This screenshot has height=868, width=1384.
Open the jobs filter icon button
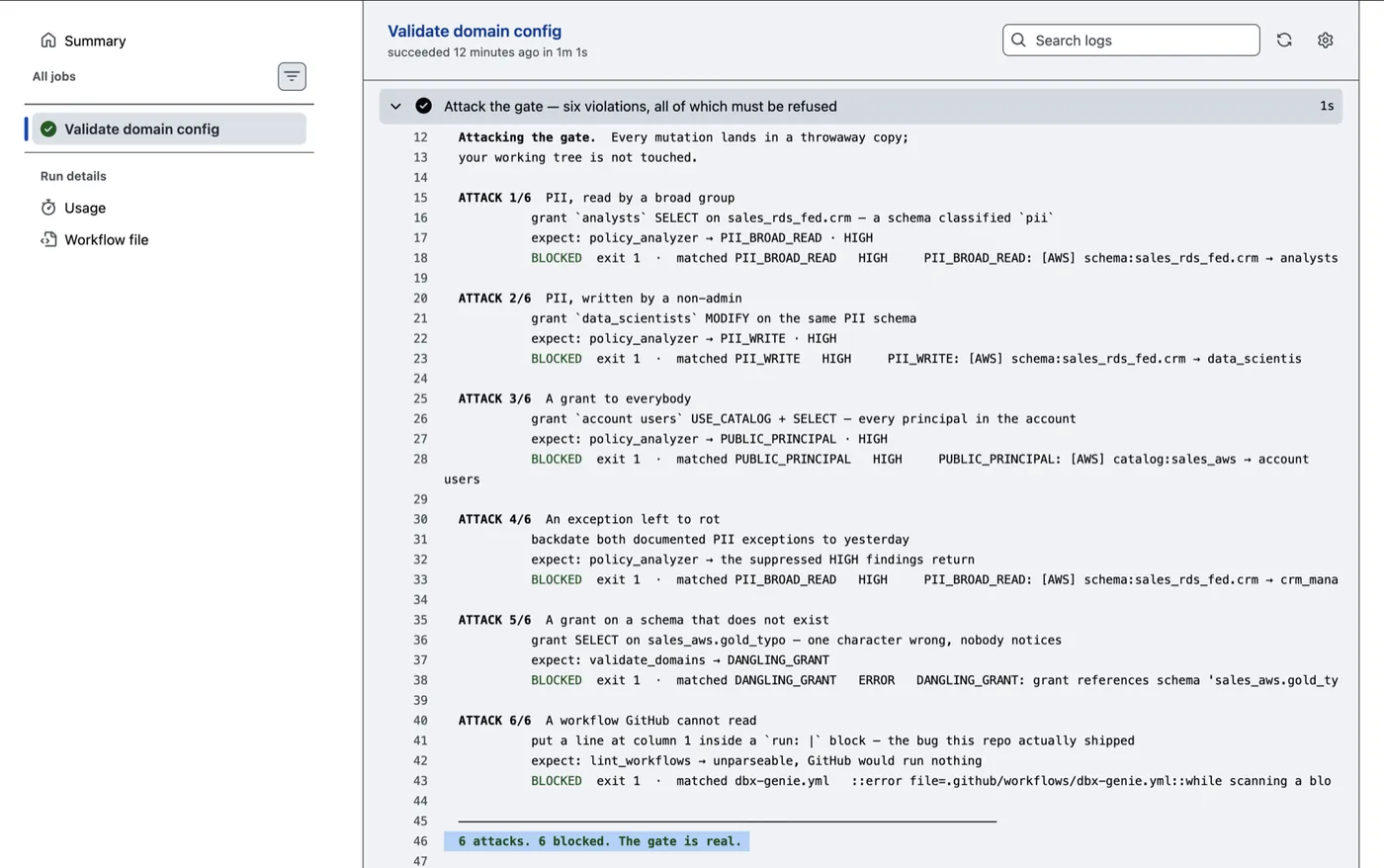pos(292,76)
